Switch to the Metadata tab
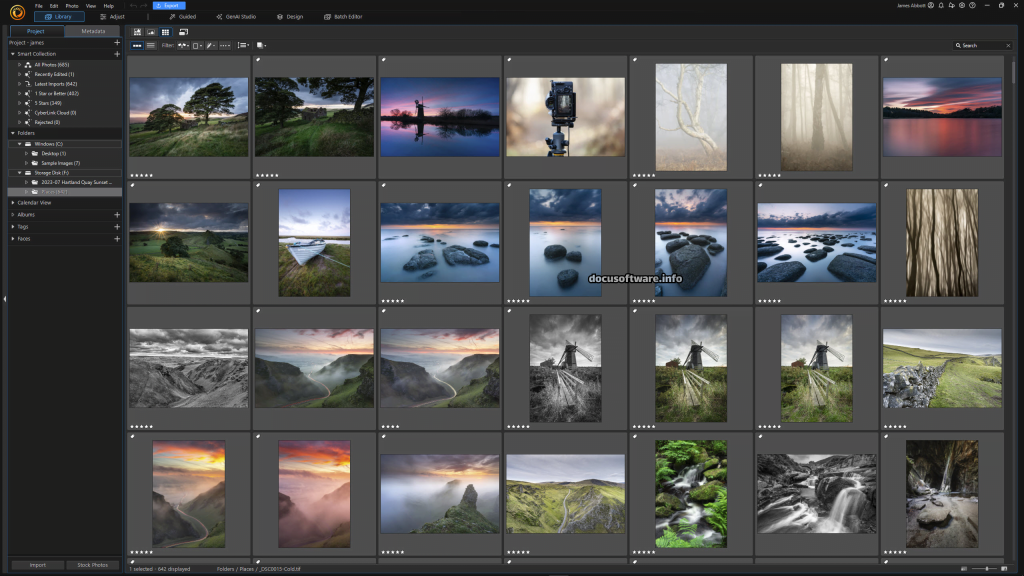This screenshot has height=576, width=1024. click(x=92, y=32)
